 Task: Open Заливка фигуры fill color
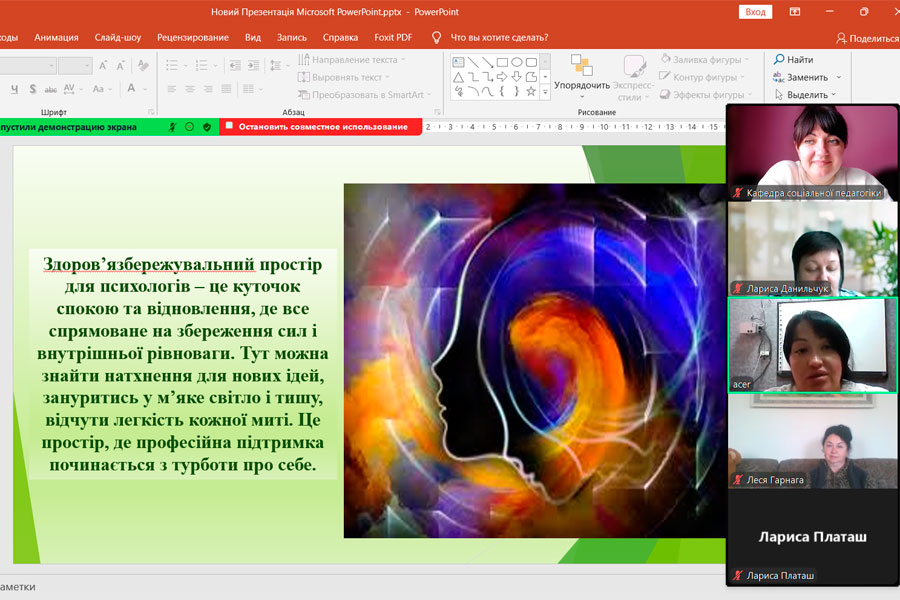705,59
